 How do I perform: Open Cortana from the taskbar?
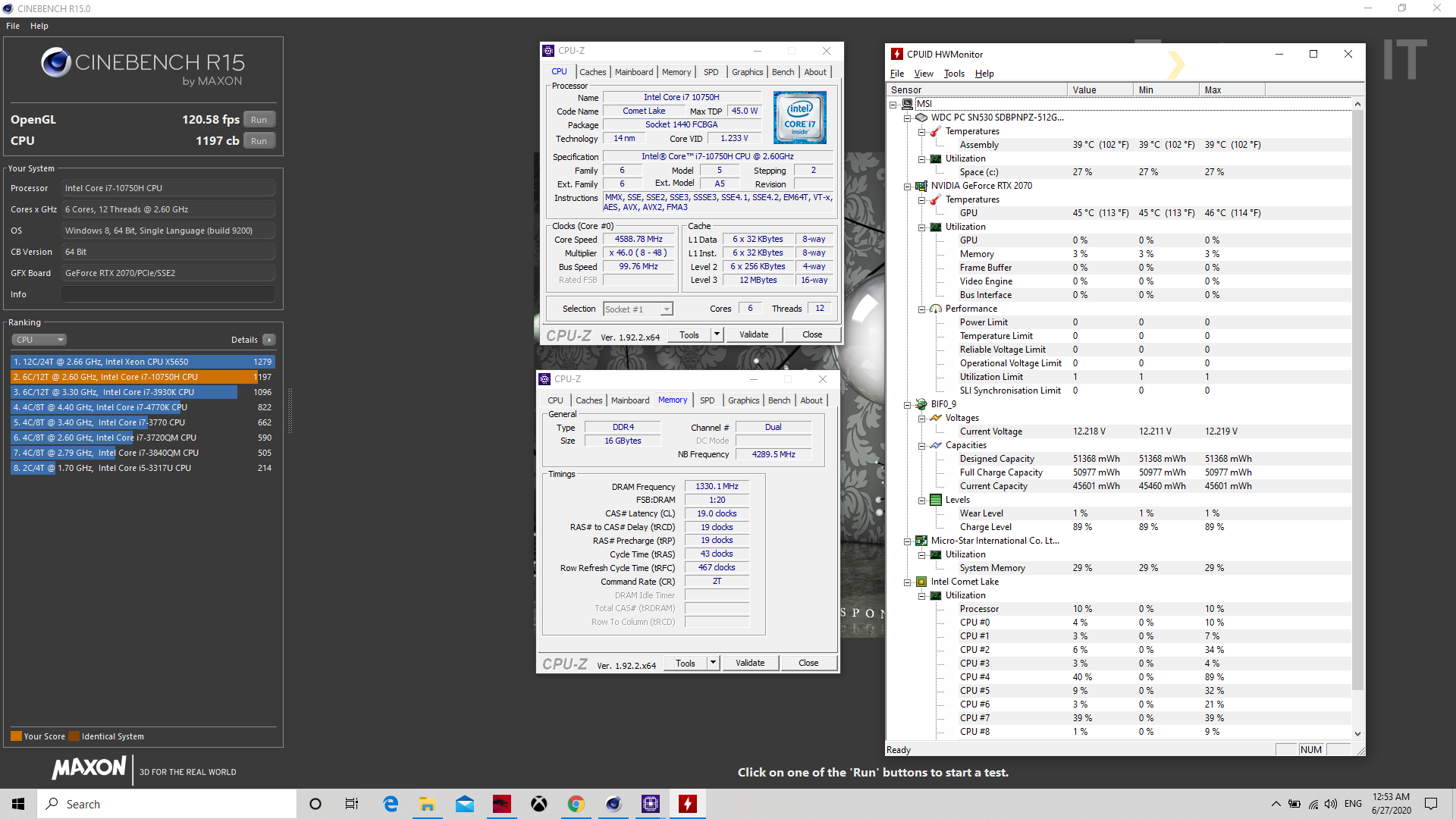[x=315, y=804]
